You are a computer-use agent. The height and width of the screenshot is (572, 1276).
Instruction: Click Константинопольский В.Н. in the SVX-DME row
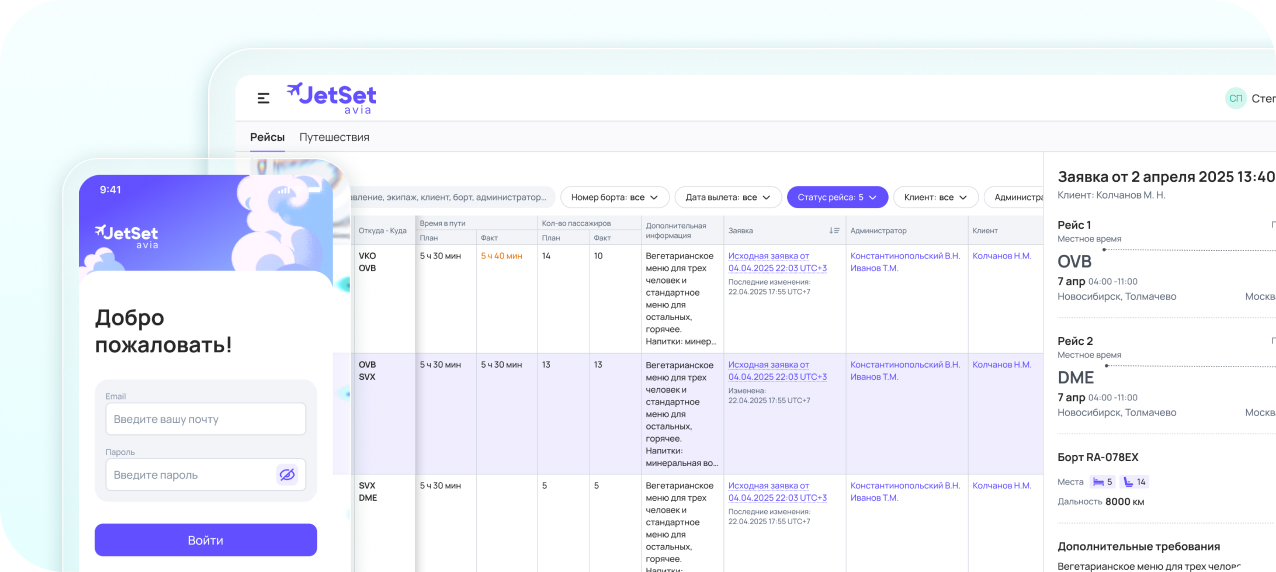[x=904, y=485]
